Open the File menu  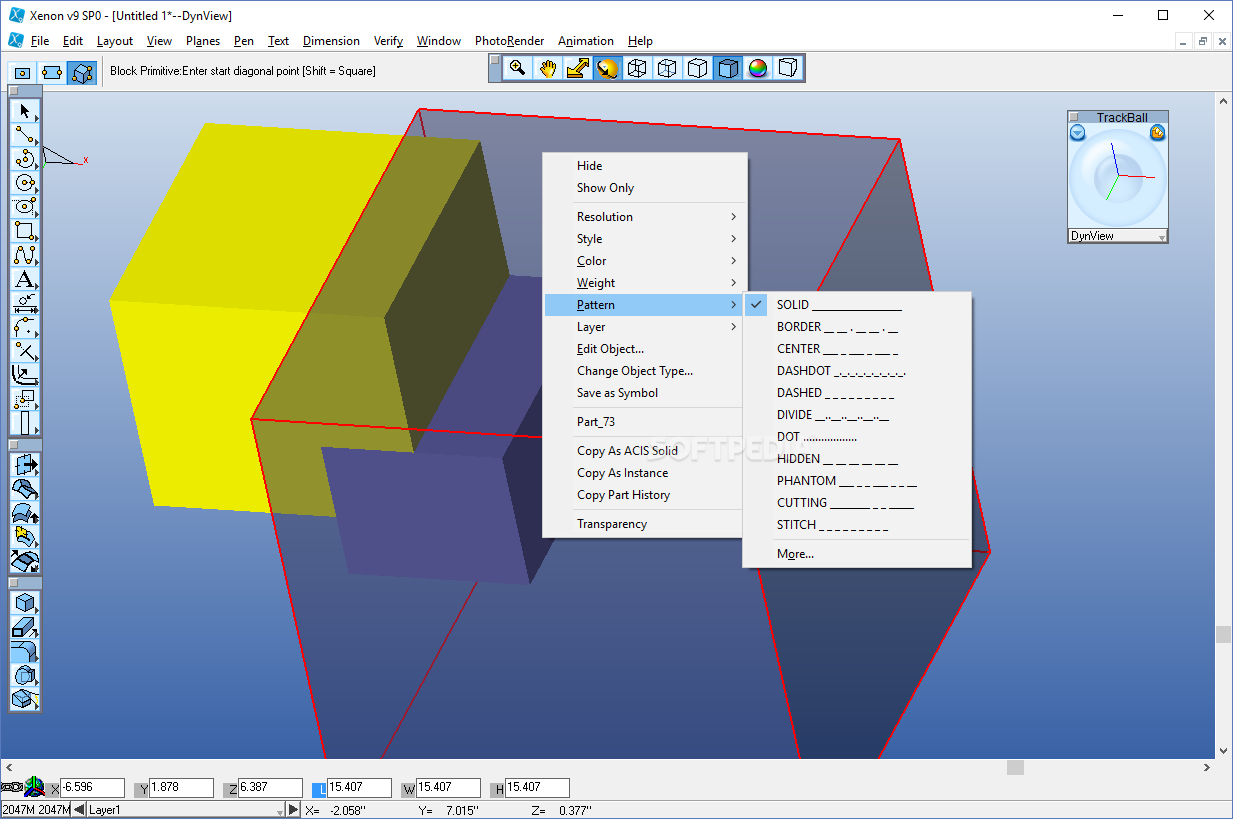coord(40,41)
